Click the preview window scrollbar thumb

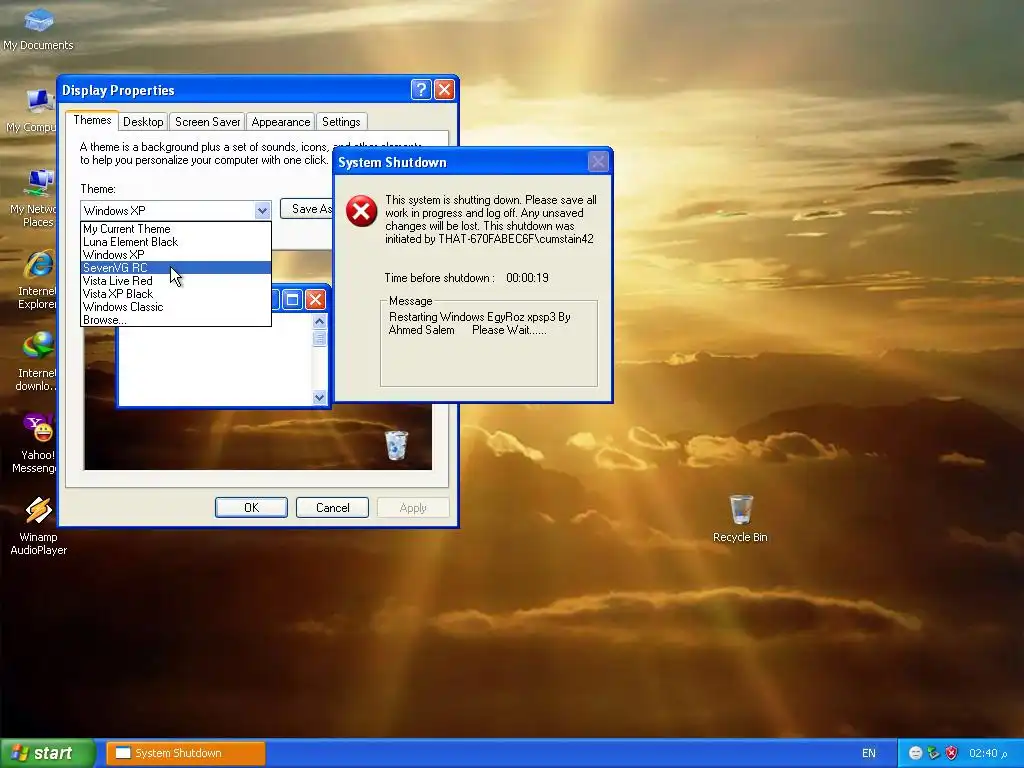[319, 338]
